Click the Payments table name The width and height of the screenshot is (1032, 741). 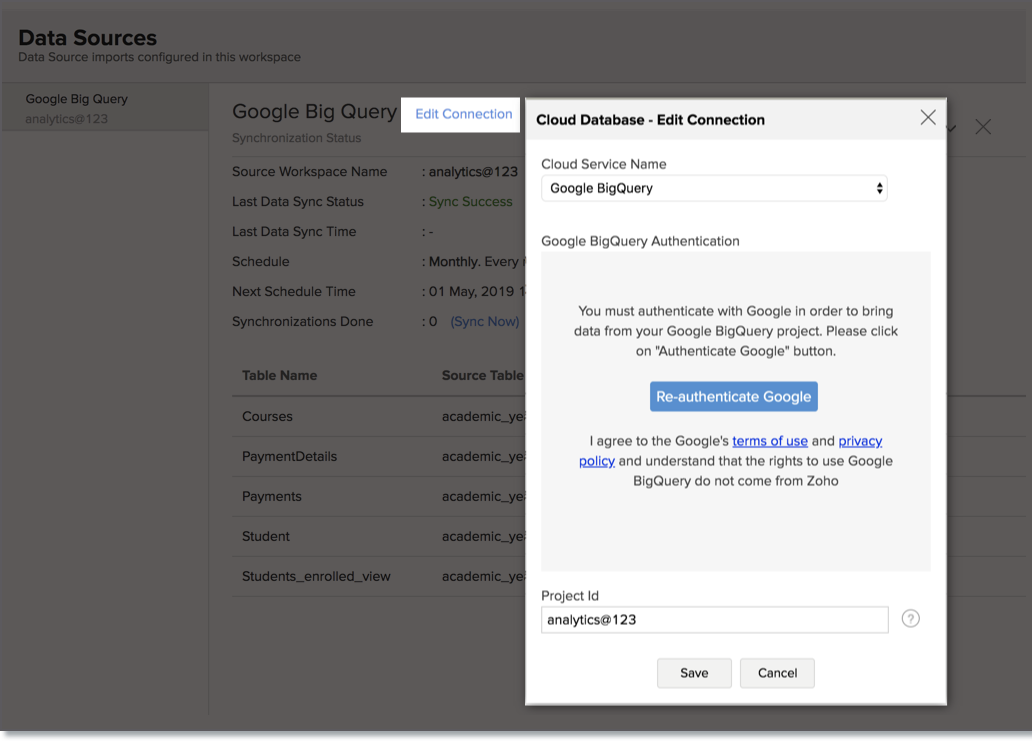click(x=271, y=496)
